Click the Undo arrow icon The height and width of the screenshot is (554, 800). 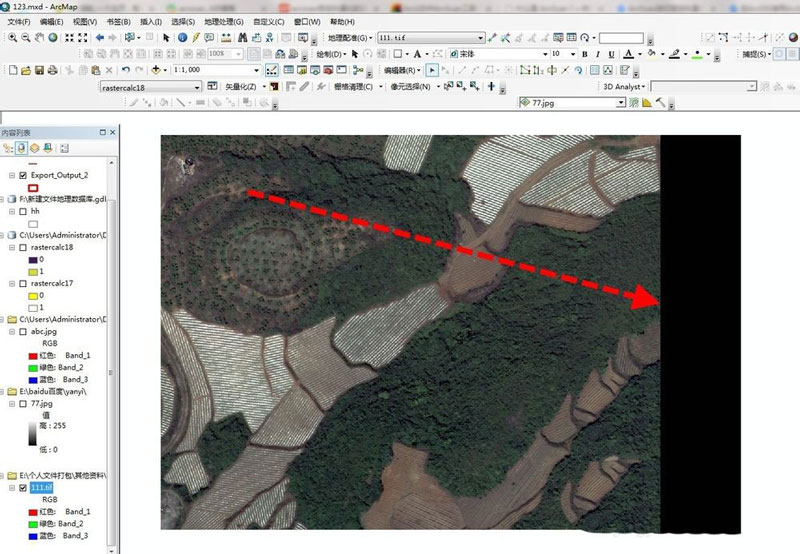click(125, 71)
